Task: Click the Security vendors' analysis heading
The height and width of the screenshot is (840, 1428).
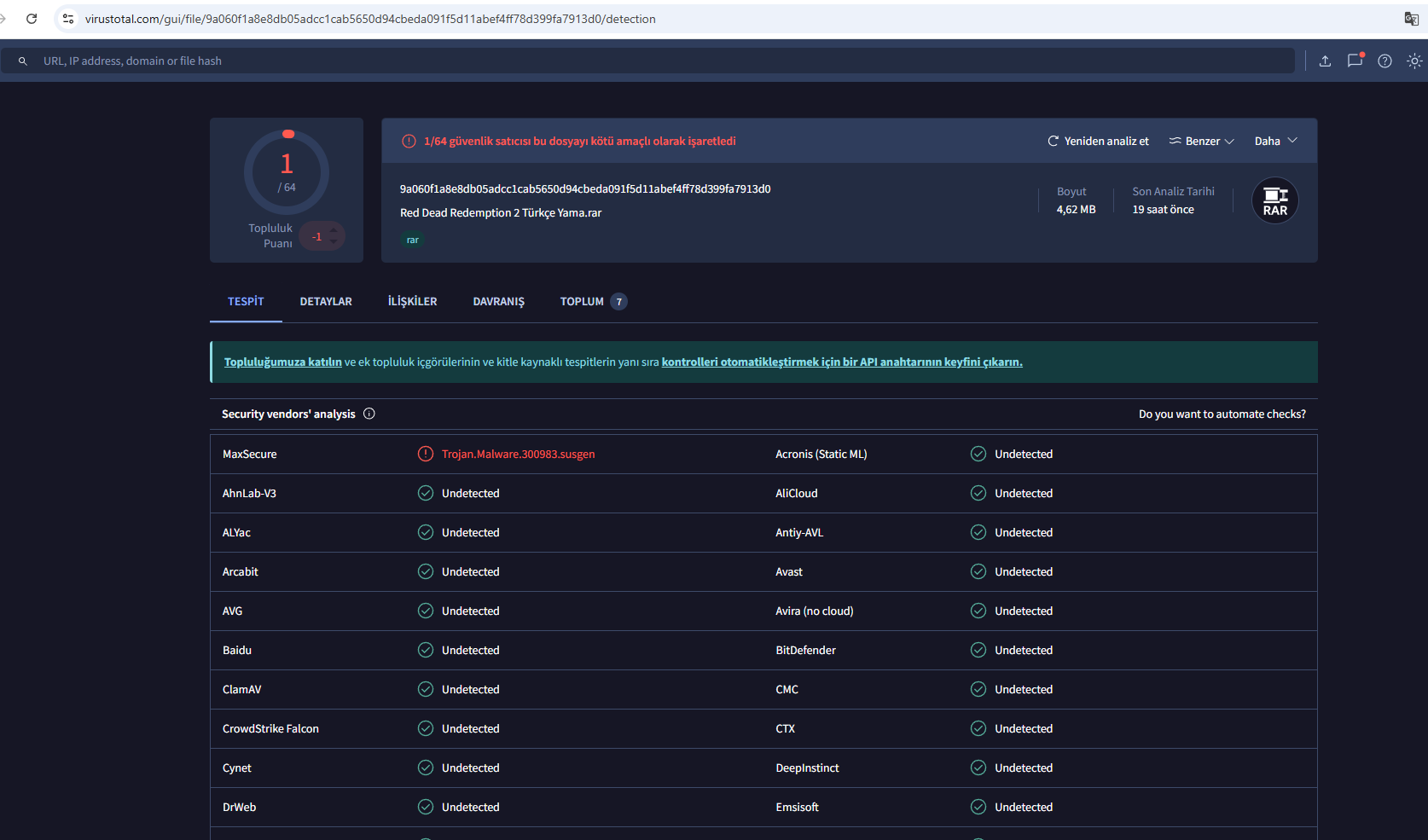Action: pos(288,414)
